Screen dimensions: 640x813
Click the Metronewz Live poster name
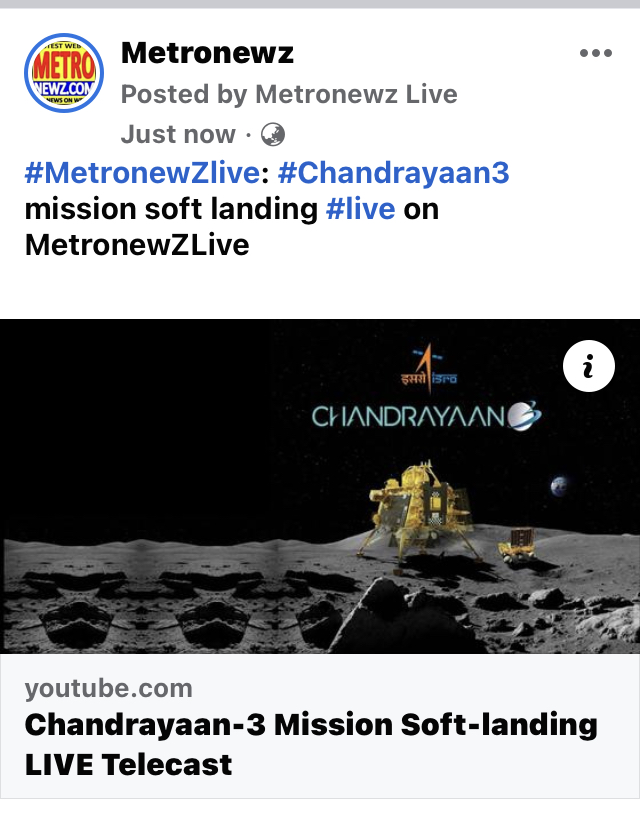coord(356,94)
